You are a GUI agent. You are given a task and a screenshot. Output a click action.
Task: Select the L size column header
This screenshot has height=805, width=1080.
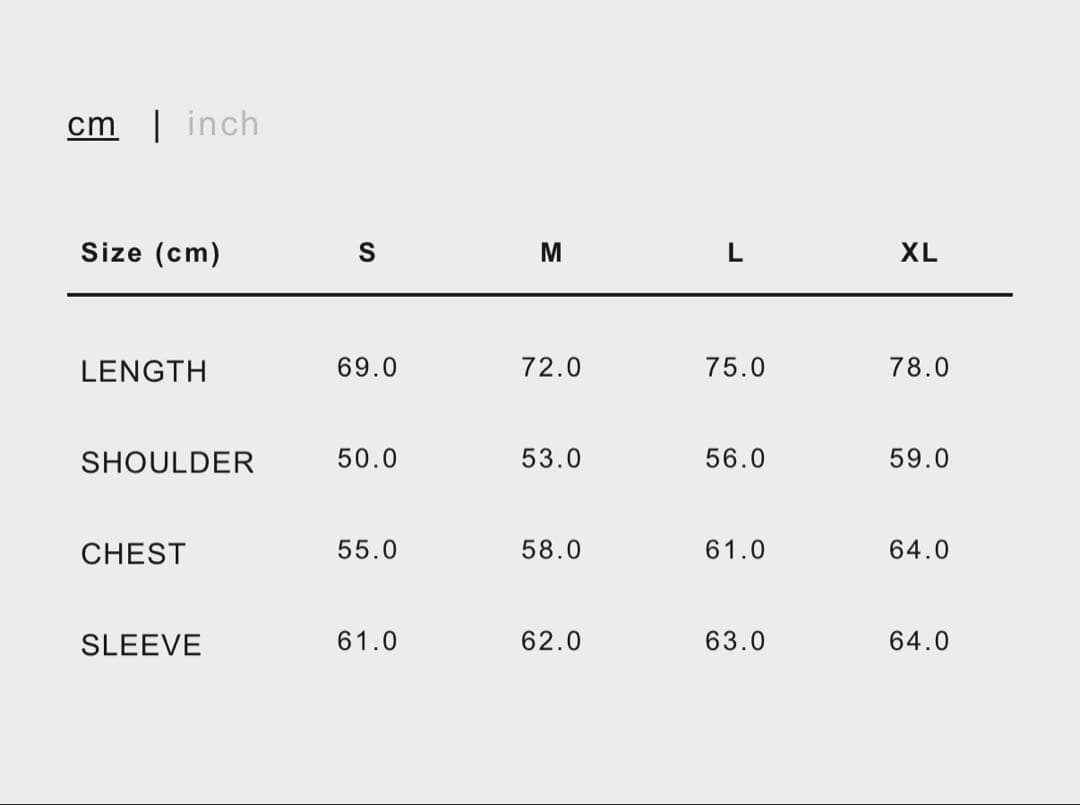[735, 253]
